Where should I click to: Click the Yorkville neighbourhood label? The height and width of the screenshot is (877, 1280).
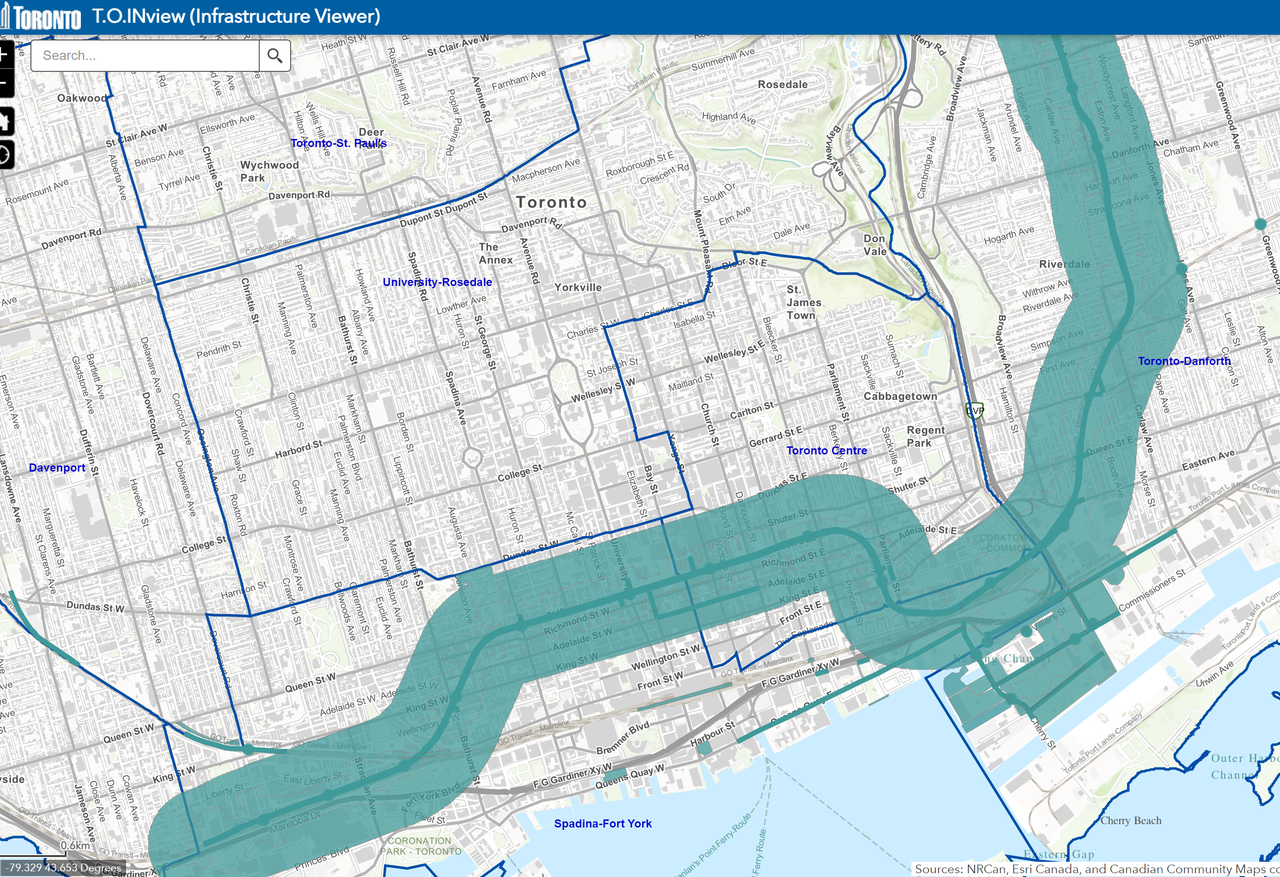[x=578, y=288]
